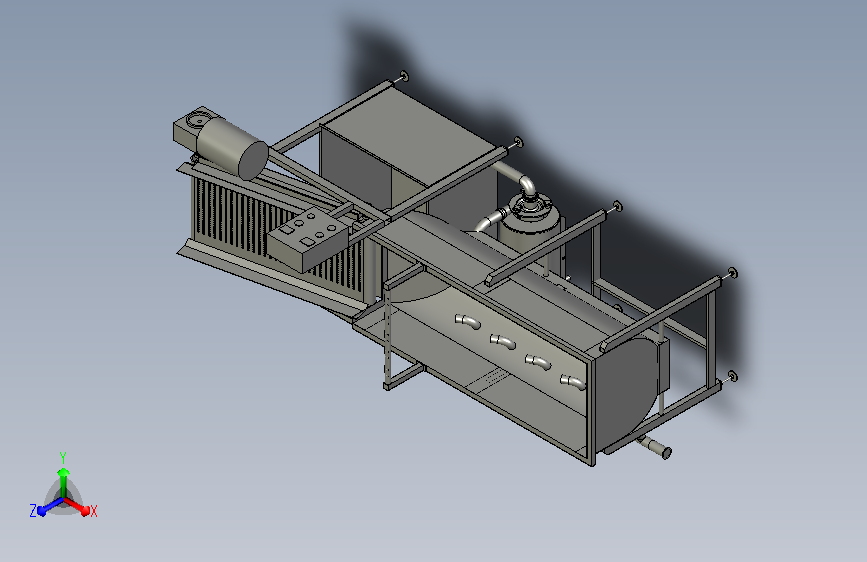Select the control box with round buttons
The width and height of the screenshot is (867, 562).
coord(309,241)
